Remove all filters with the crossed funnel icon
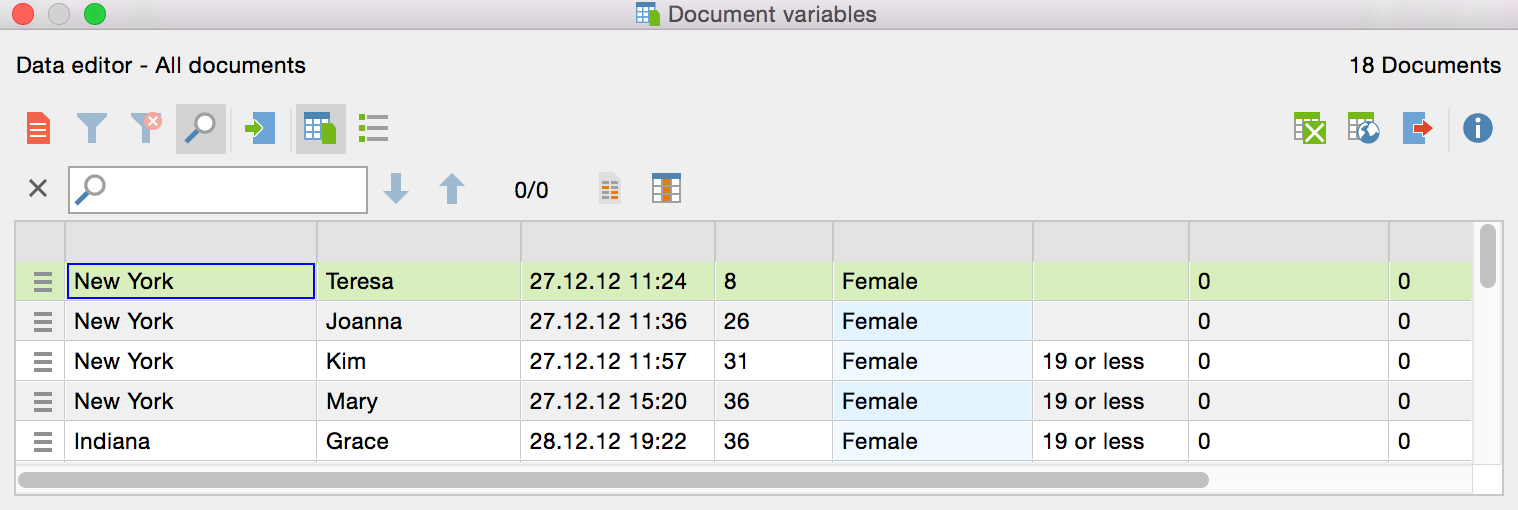 click(x=146, y=129)
